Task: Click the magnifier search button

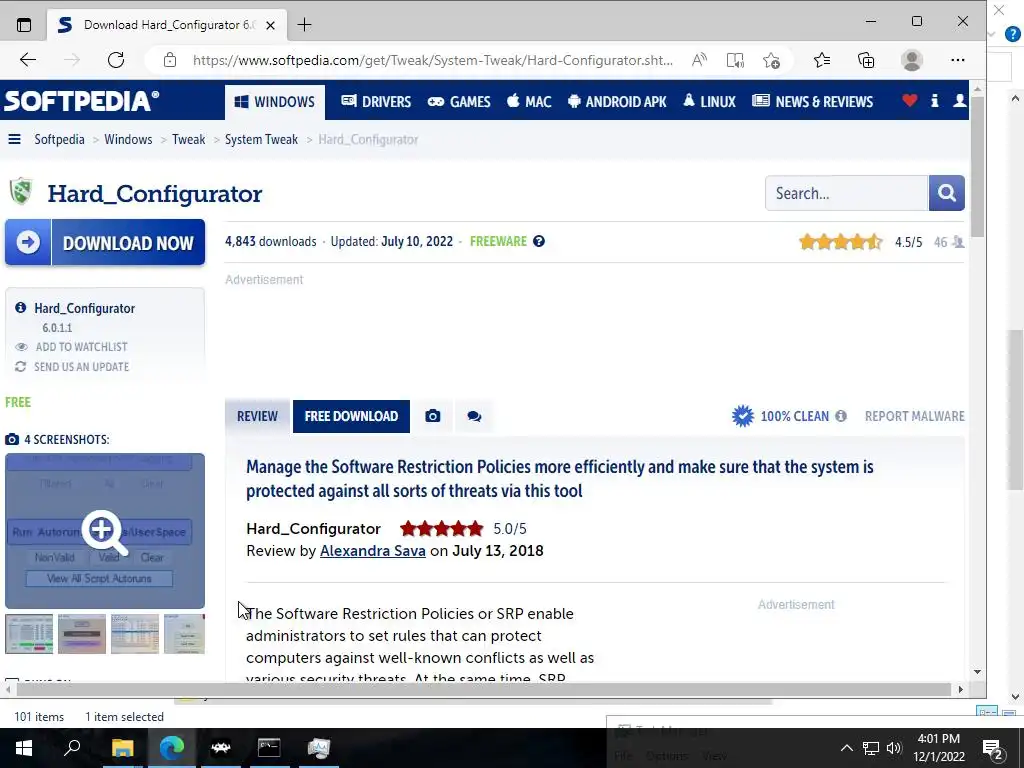Action: point(946,193)
